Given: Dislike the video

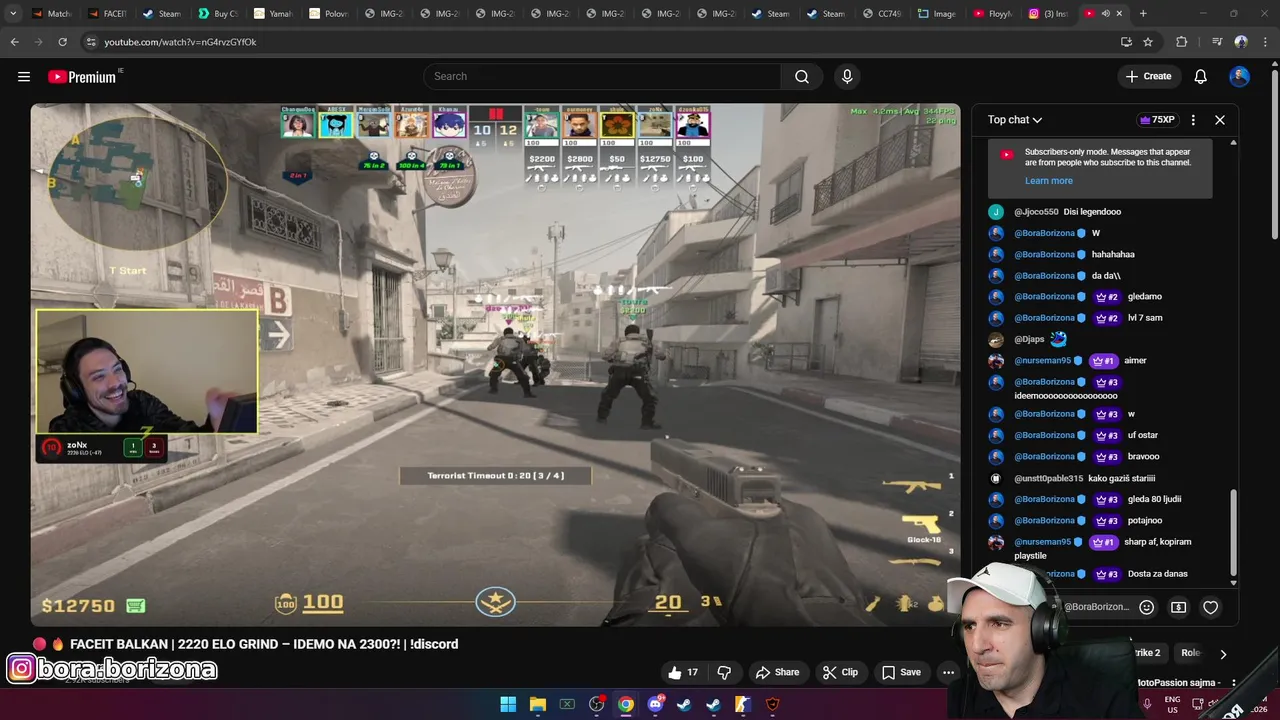Looking at the screenshot, I should pyautogui.click(x=725, y=672).
